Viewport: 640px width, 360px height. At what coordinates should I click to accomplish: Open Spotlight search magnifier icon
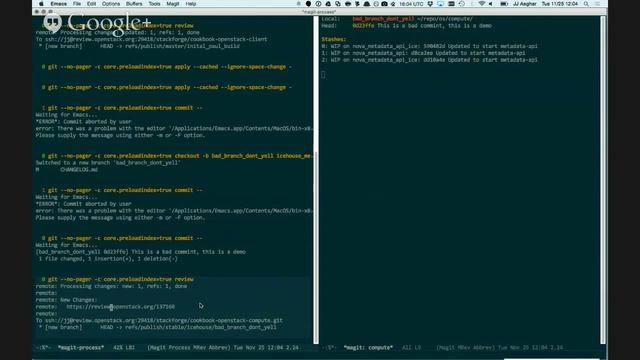[x=586, y=4]
